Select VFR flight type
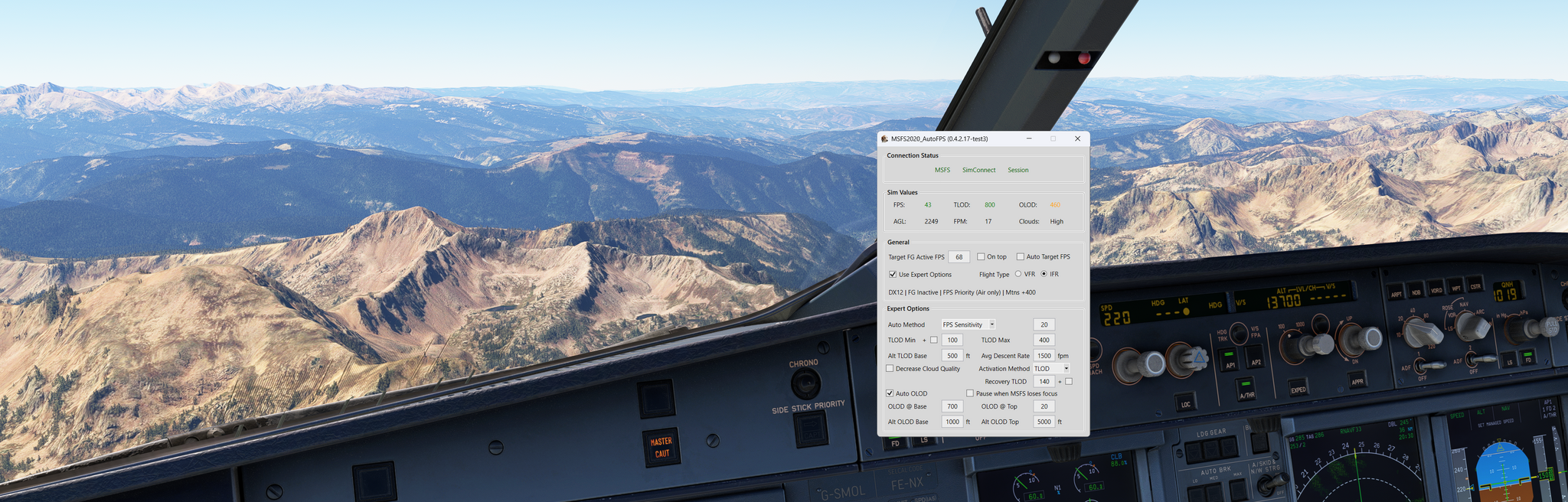 pos(1018,274)
